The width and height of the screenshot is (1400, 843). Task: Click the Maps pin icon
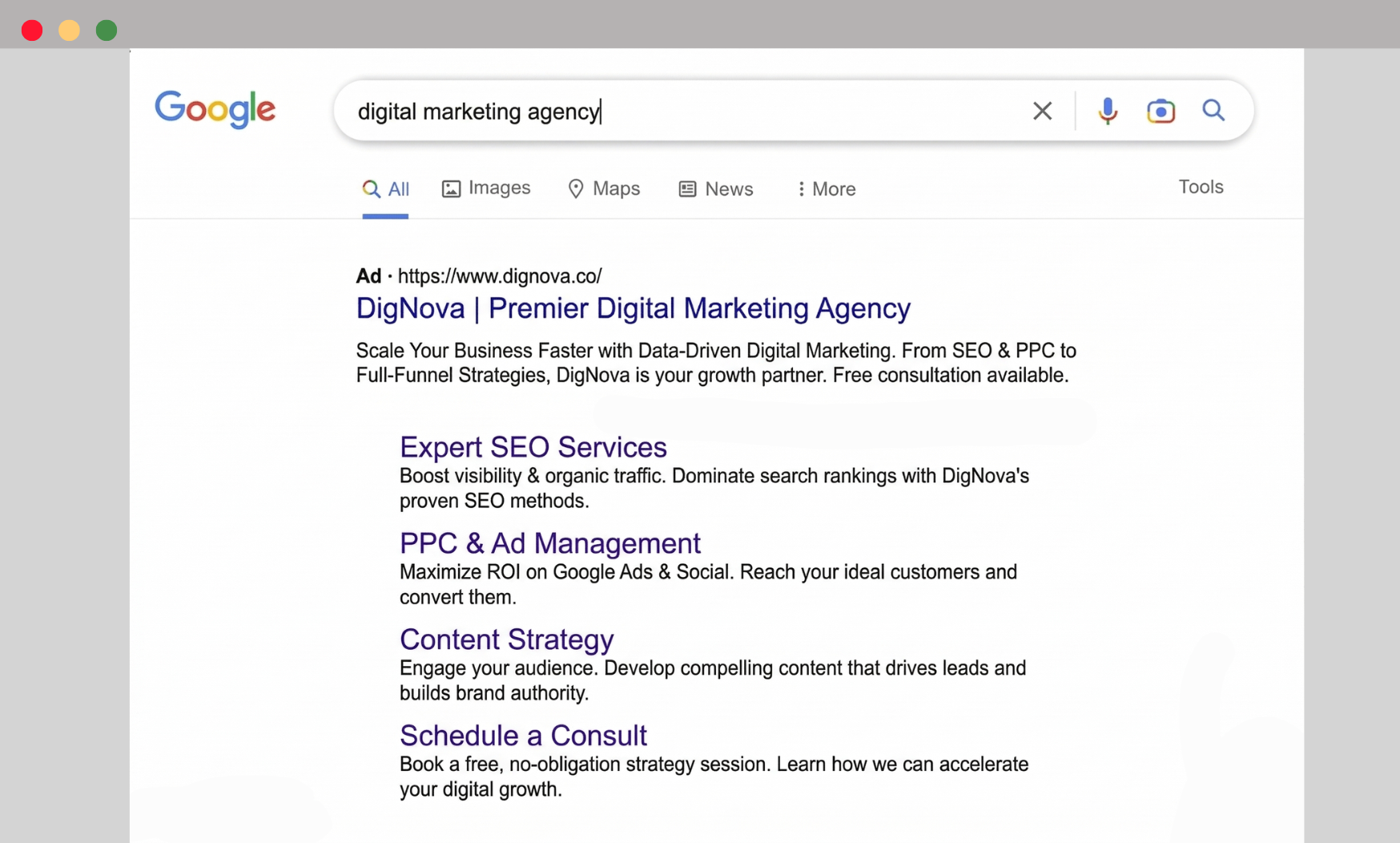[577, 188]
